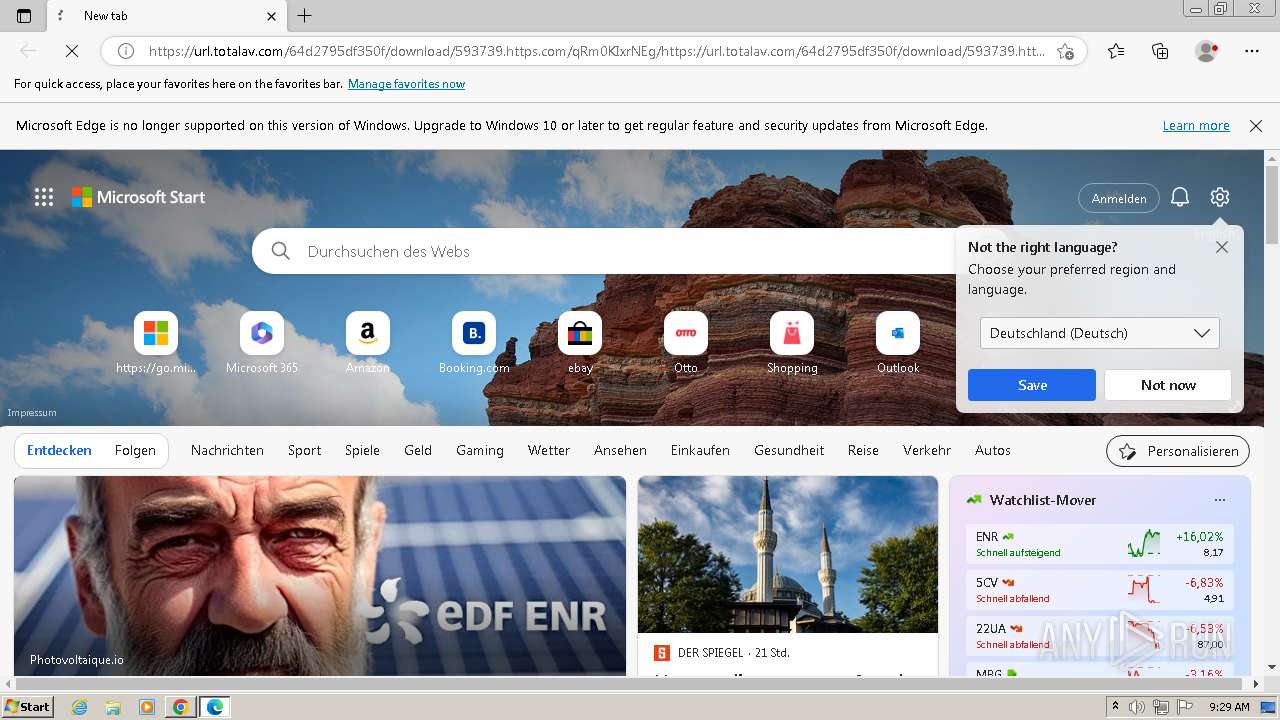Show hidden system tray icons
This screenshot has width=1280, height=720.
click(1116, 707)
